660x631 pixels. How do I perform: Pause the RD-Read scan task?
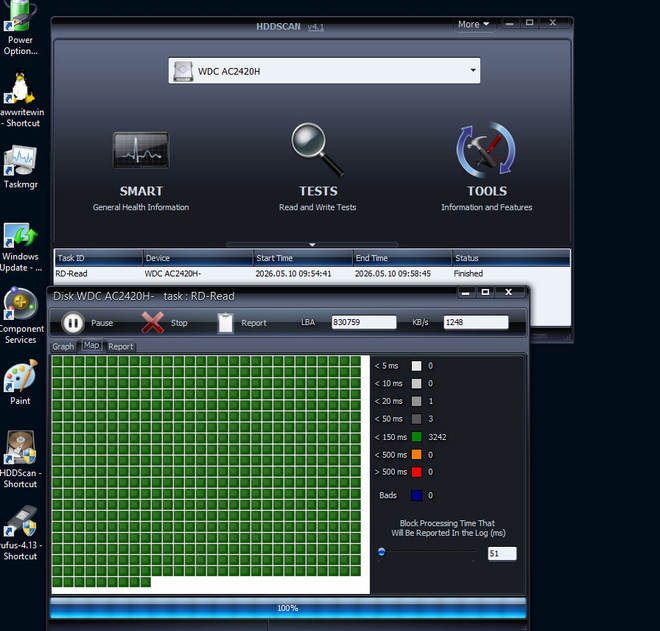pyautogui.click(x=73, y=323)
